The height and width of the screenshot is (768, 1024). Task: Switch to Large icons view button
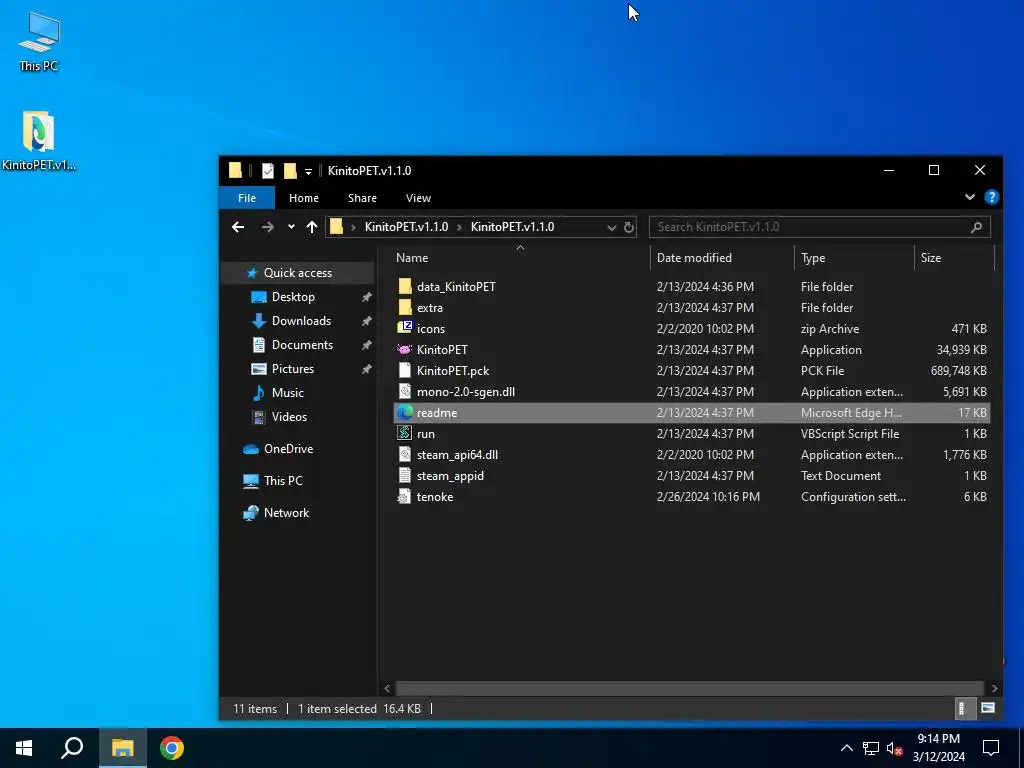point(987,709)
